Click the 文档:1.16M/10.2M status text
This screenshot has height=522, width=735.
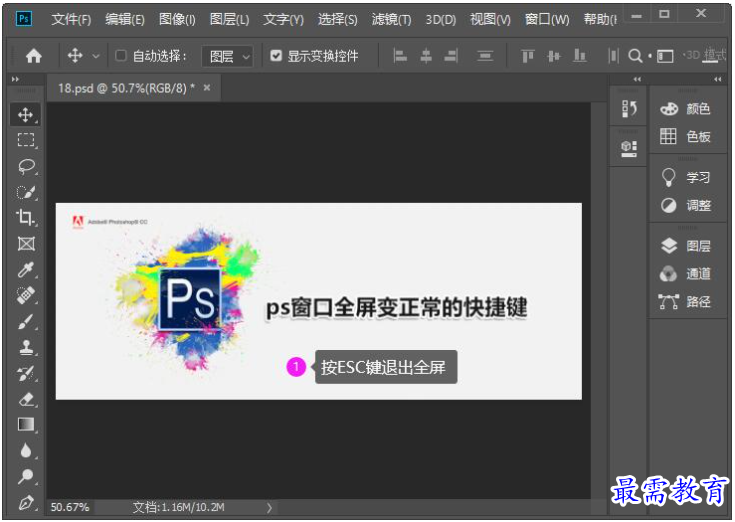tap(178, 507)
